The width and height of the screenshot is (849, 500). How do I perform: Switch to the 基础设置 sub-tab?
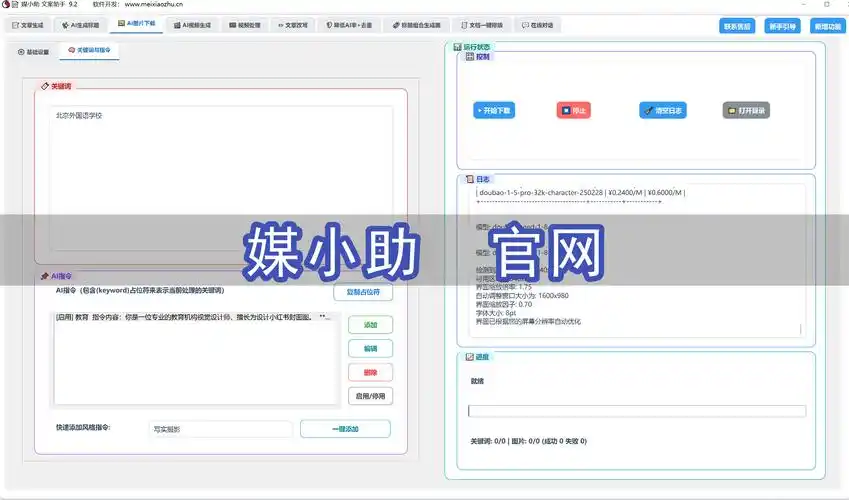tap(34, 52)
